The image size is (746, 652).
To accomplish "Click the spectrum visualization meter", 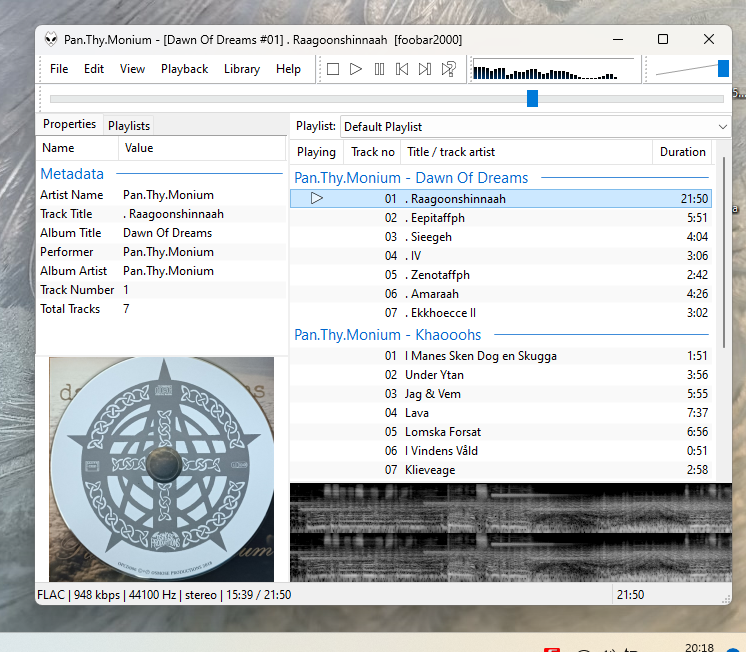I will [x=554, y=69].
